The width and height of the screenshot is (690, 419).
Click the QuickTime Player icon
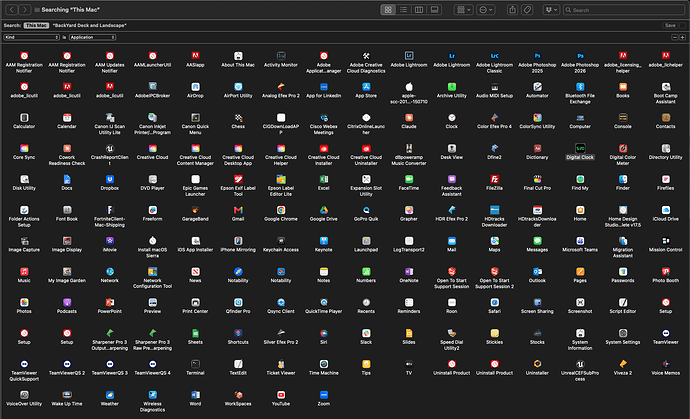[x=323, y=302]
